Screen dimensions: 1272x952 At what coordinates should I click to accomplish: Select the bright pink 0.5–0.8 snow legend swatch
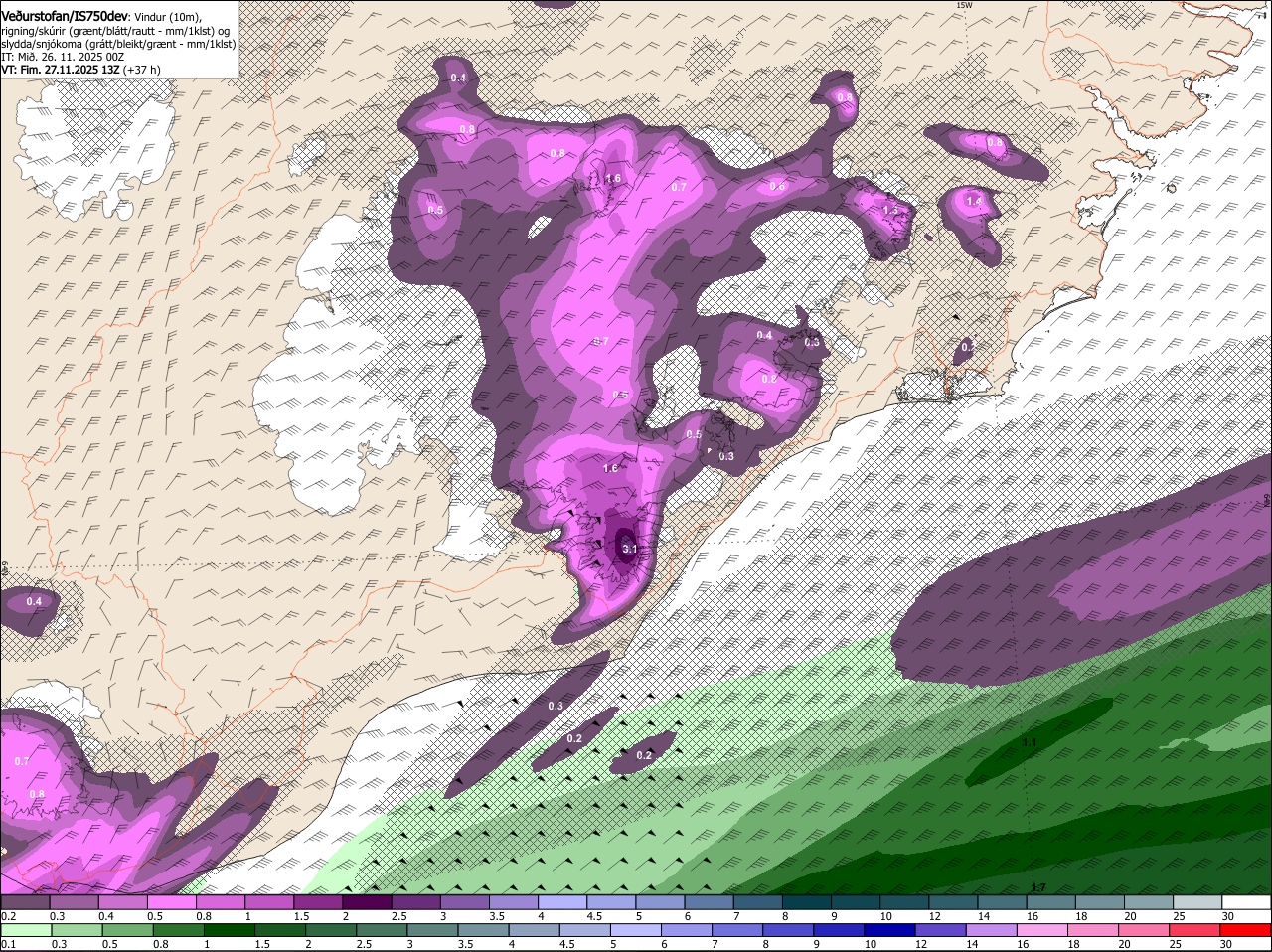[171, 902]
